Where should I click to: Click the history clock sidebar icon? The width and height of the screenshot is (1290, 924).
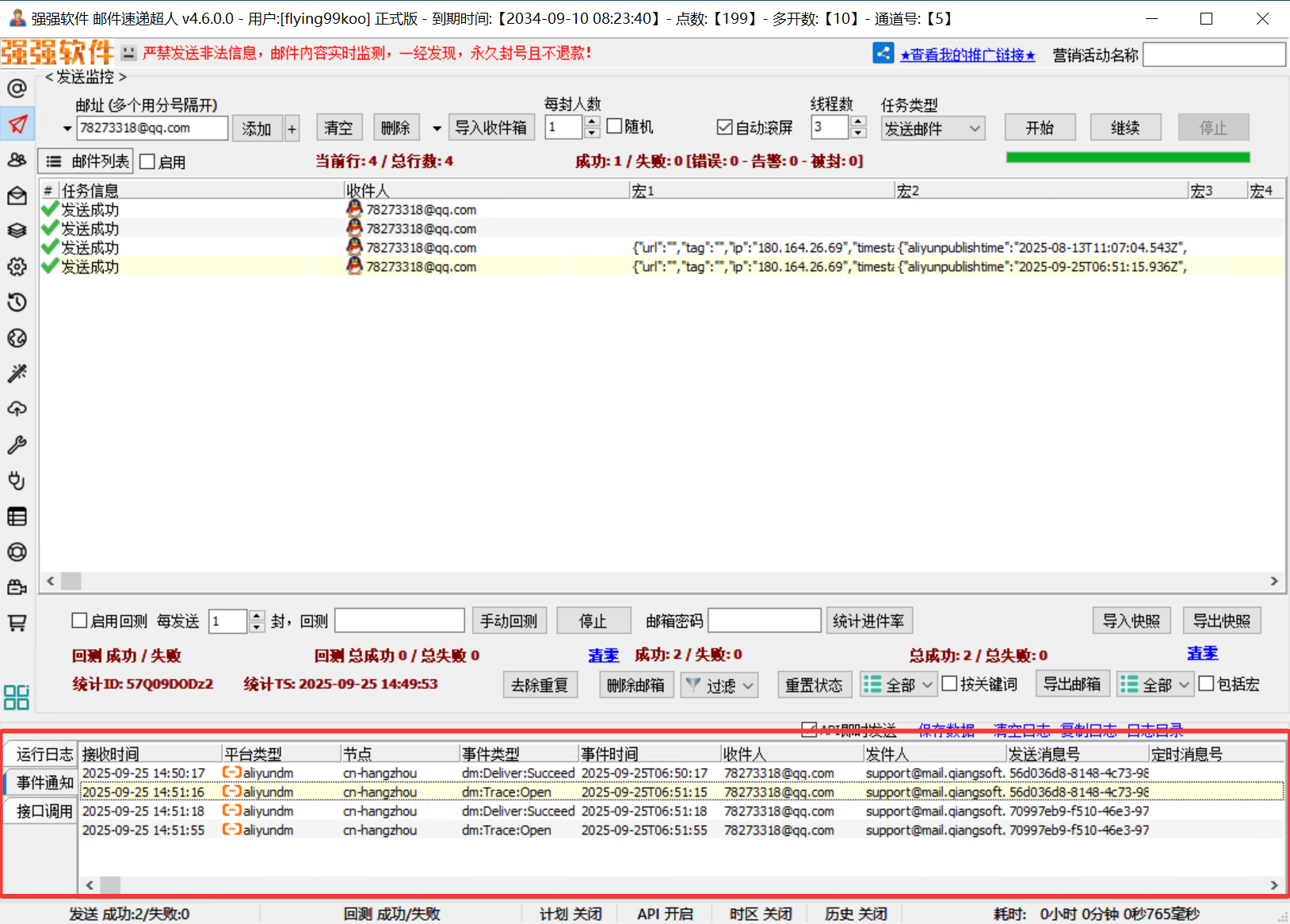point(17,302)
